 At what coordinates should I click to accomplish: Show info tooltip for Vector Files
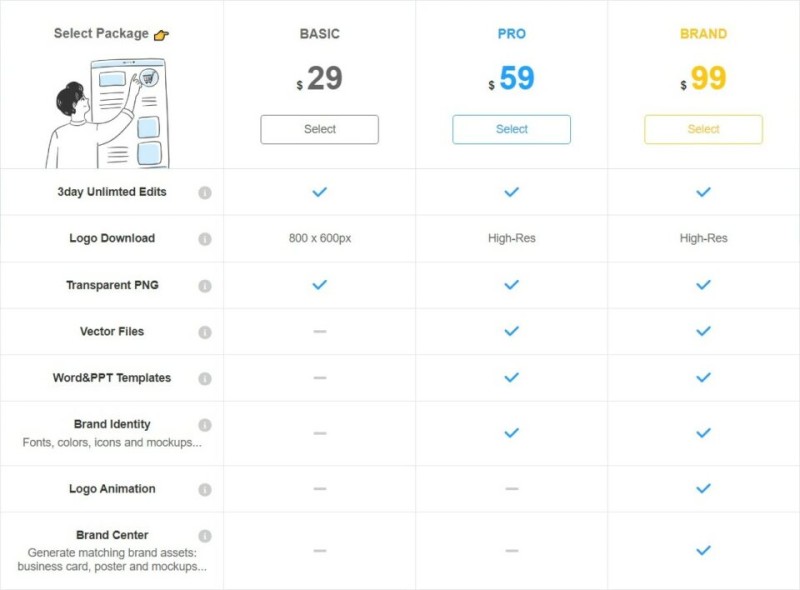pos(205,332)
